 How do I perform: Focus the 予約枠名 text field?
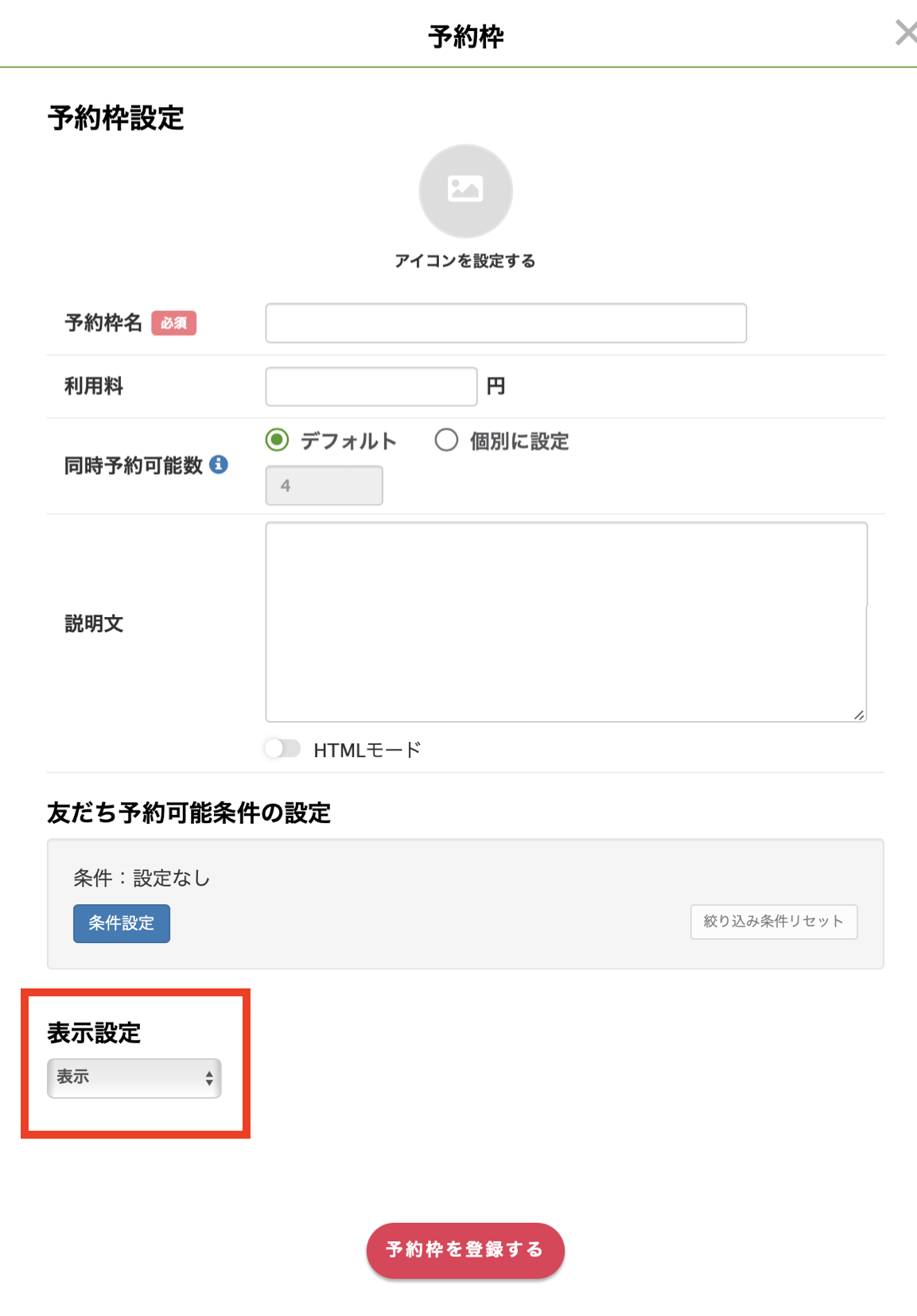506,323
